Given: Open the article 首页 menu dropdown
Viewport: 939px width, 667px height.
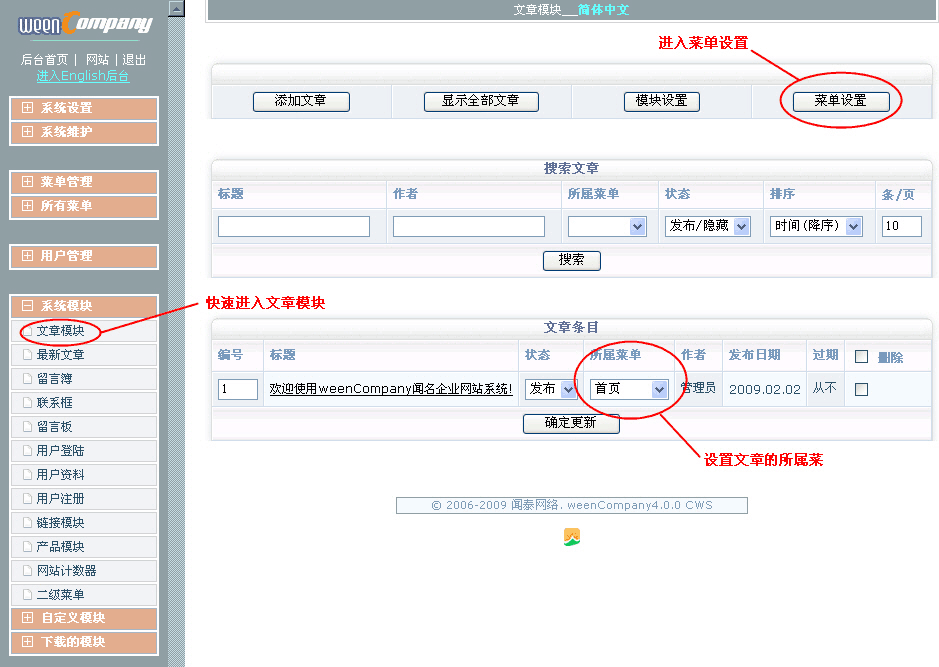Looking at the screenshot, I should coord(629,389).
